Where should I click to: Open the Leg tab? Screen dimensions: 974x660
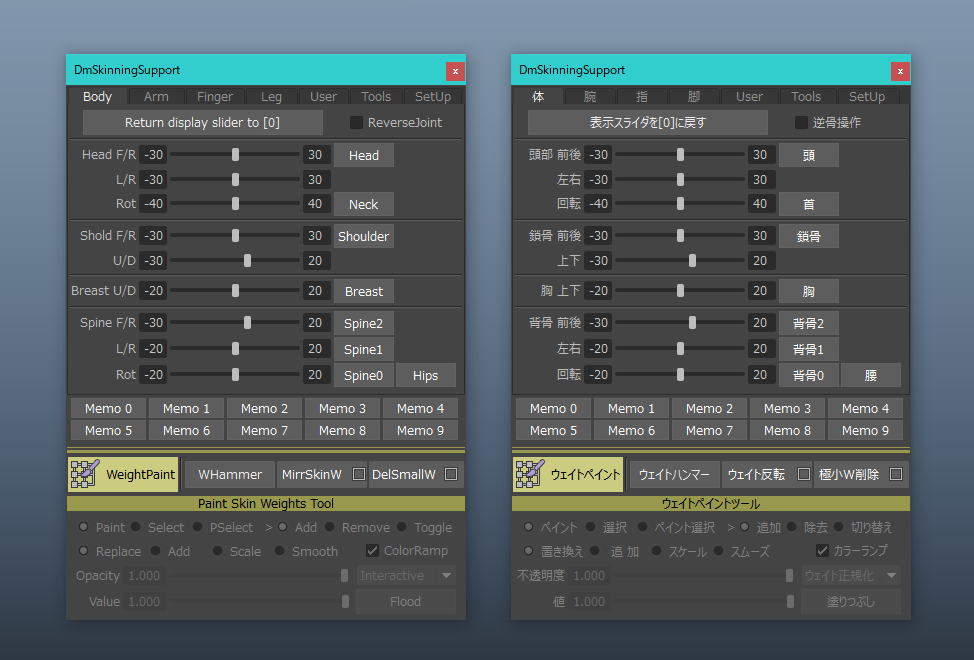271,96
